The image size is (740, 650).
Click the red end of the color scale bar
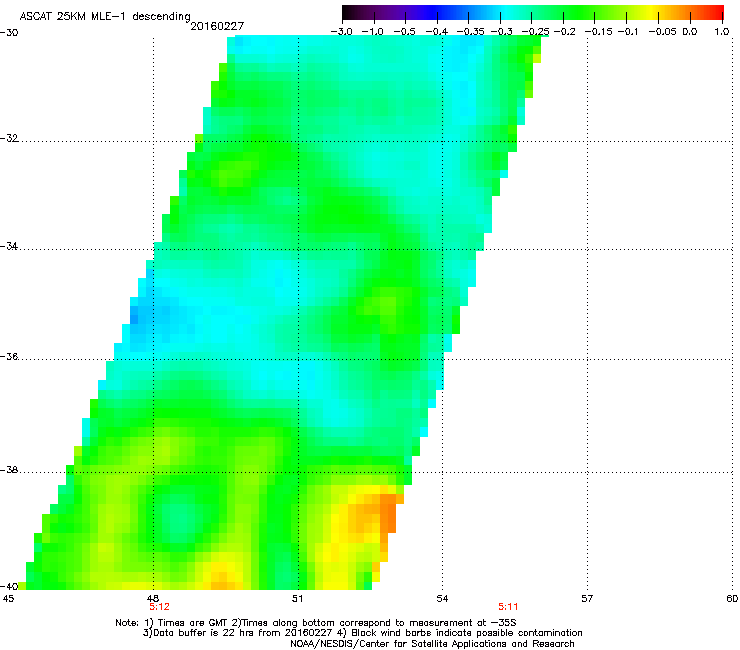[719, 12]
